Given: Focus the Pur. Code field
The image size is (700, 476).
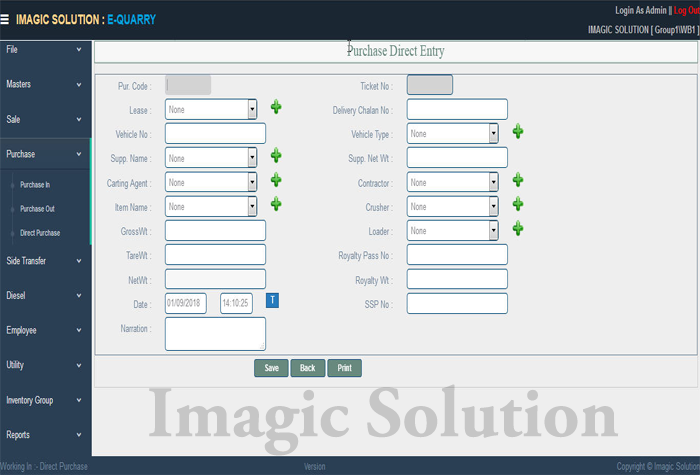Looking at the screenshot, I should tap(188, 85).
